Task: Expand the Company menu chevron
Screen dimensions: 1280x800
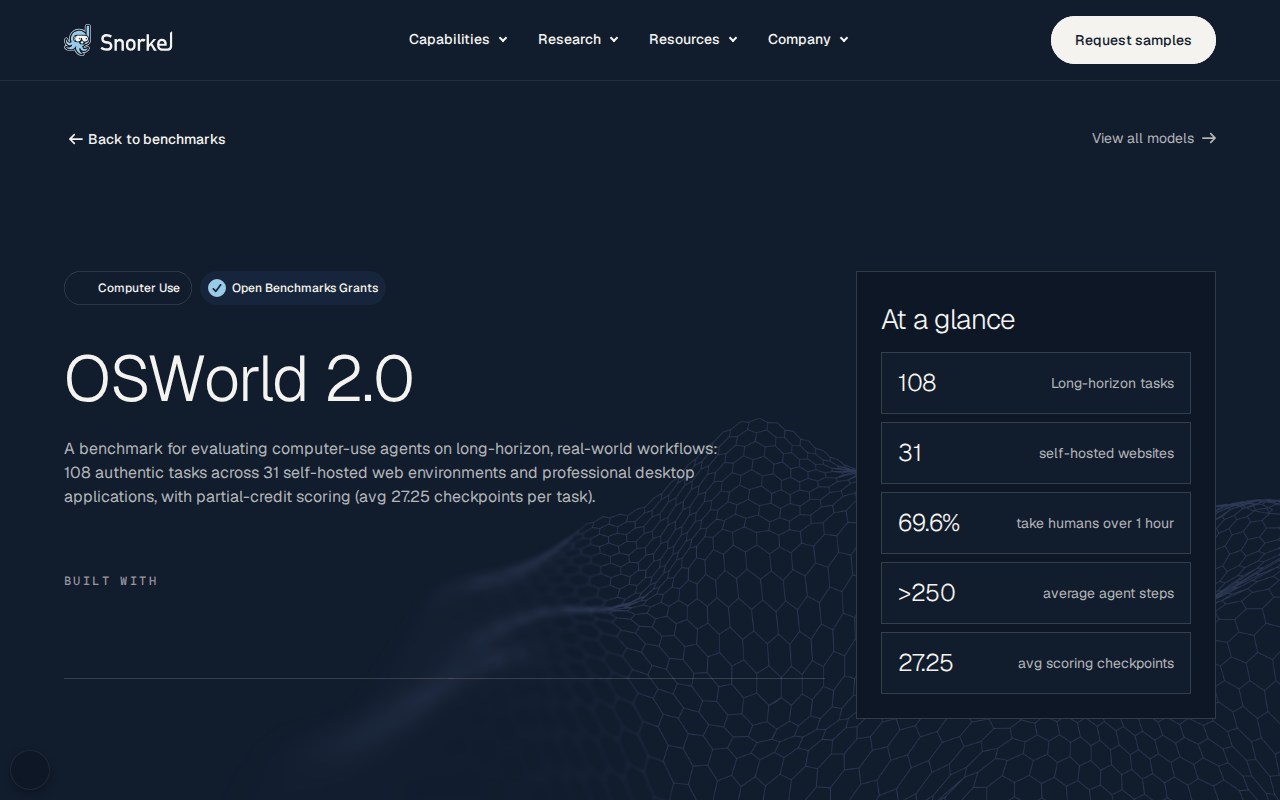Action: [844, 40]
